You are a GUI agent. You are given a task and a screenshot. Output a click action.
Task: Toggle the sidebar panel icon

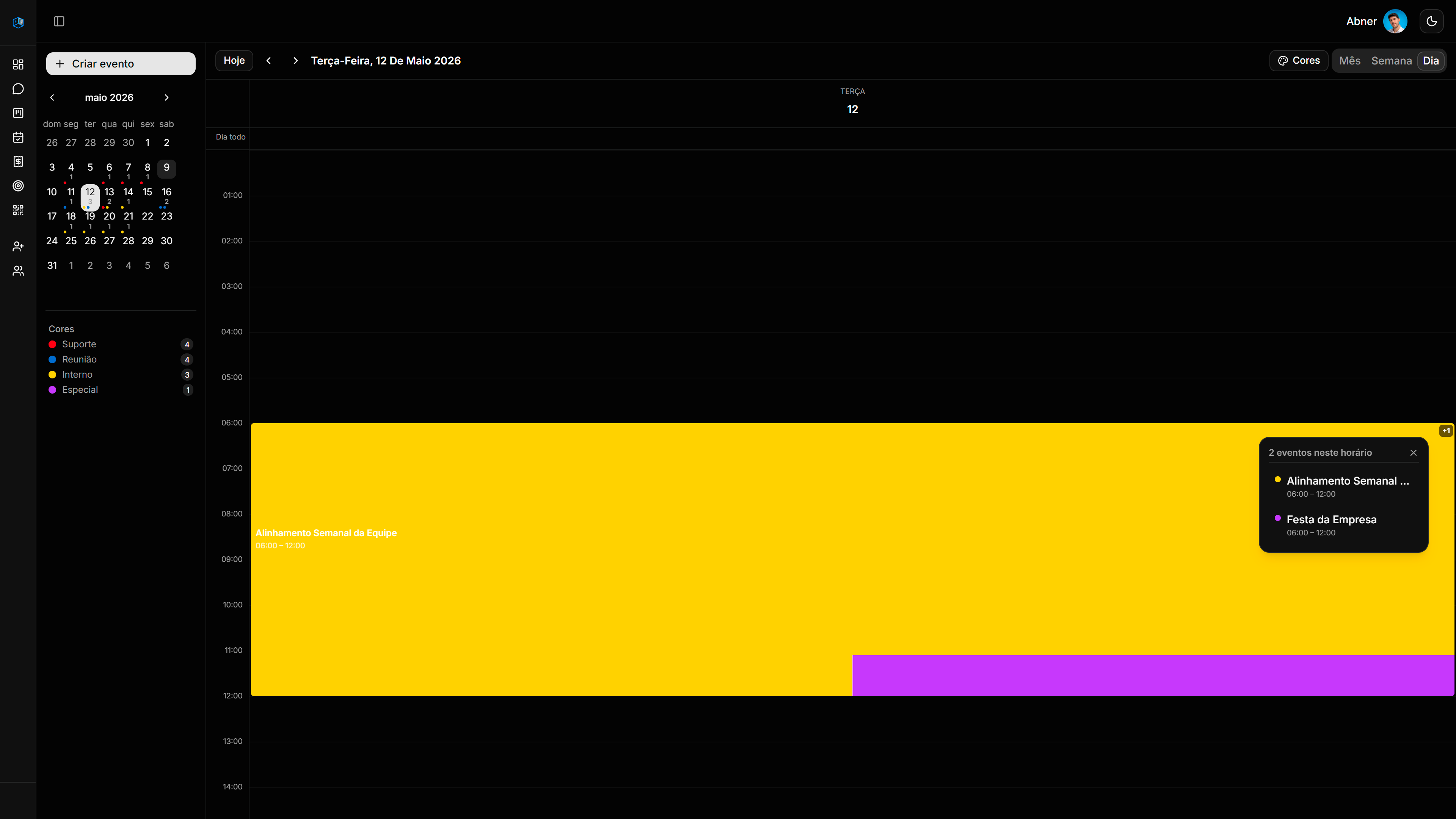tap(60, 22)
